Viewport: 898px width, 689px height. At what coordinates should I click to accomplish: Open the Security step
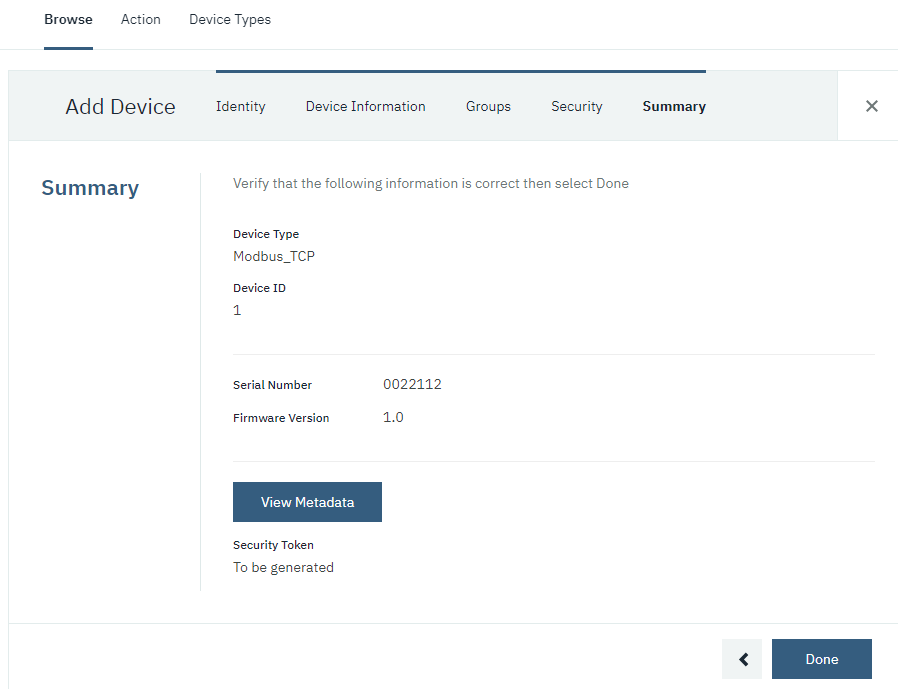coord(576,105)
